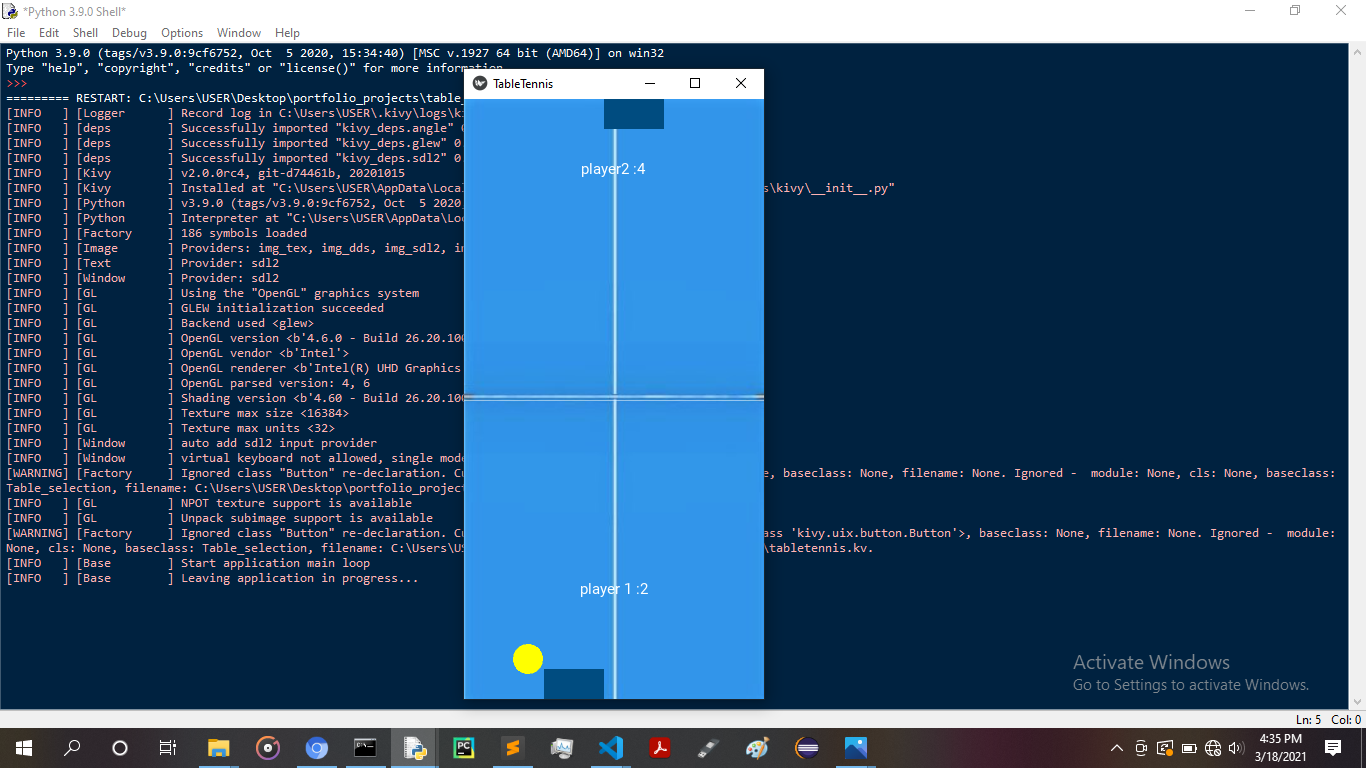Viewport: 1366px width, 768px height.
Task: Open the notification center
Action: (x=1332, y=747)
